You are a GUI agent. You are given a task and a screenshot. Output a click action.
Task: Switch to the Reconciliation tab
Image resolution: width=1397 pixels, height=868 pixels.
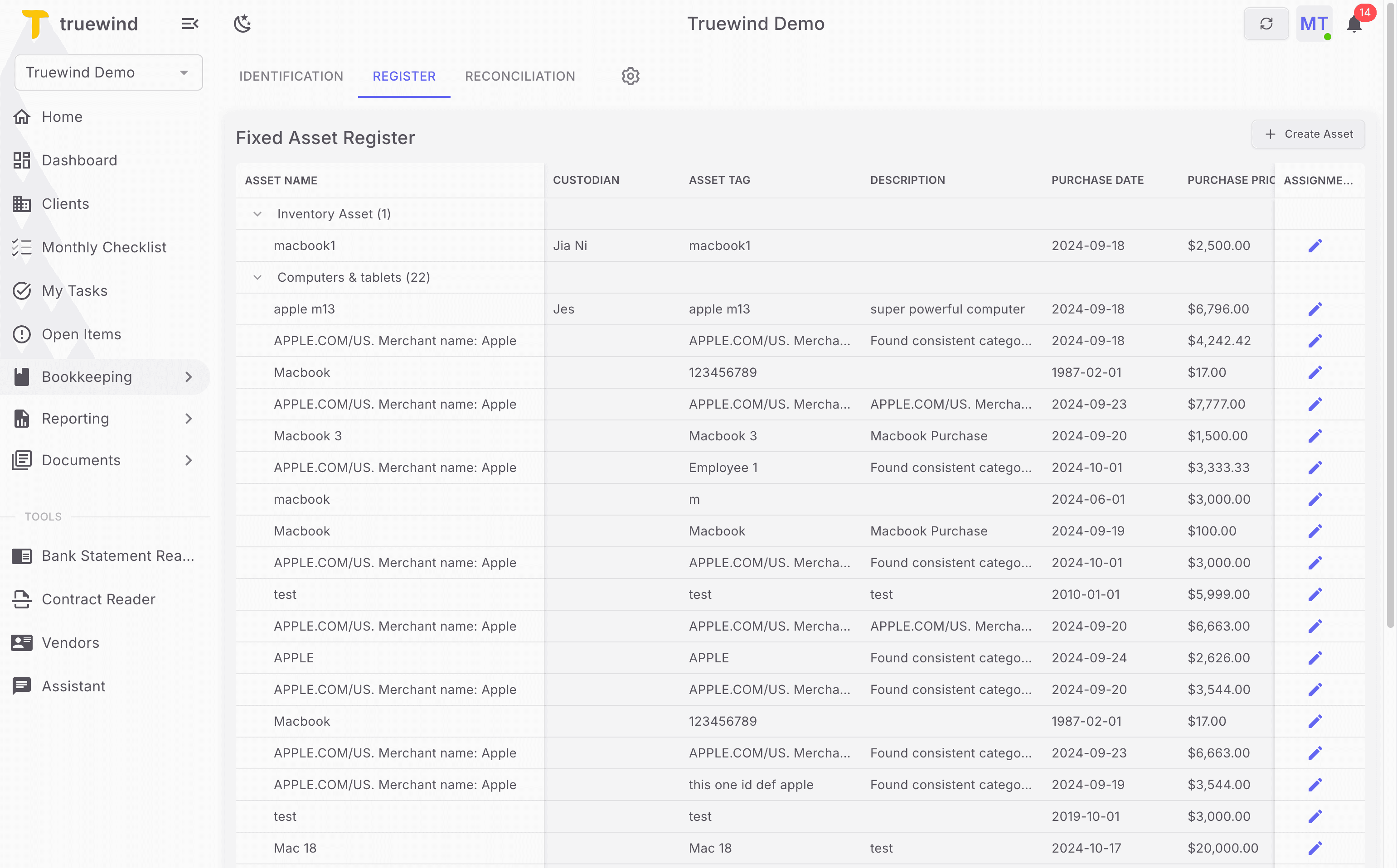[x=519, y=76]
